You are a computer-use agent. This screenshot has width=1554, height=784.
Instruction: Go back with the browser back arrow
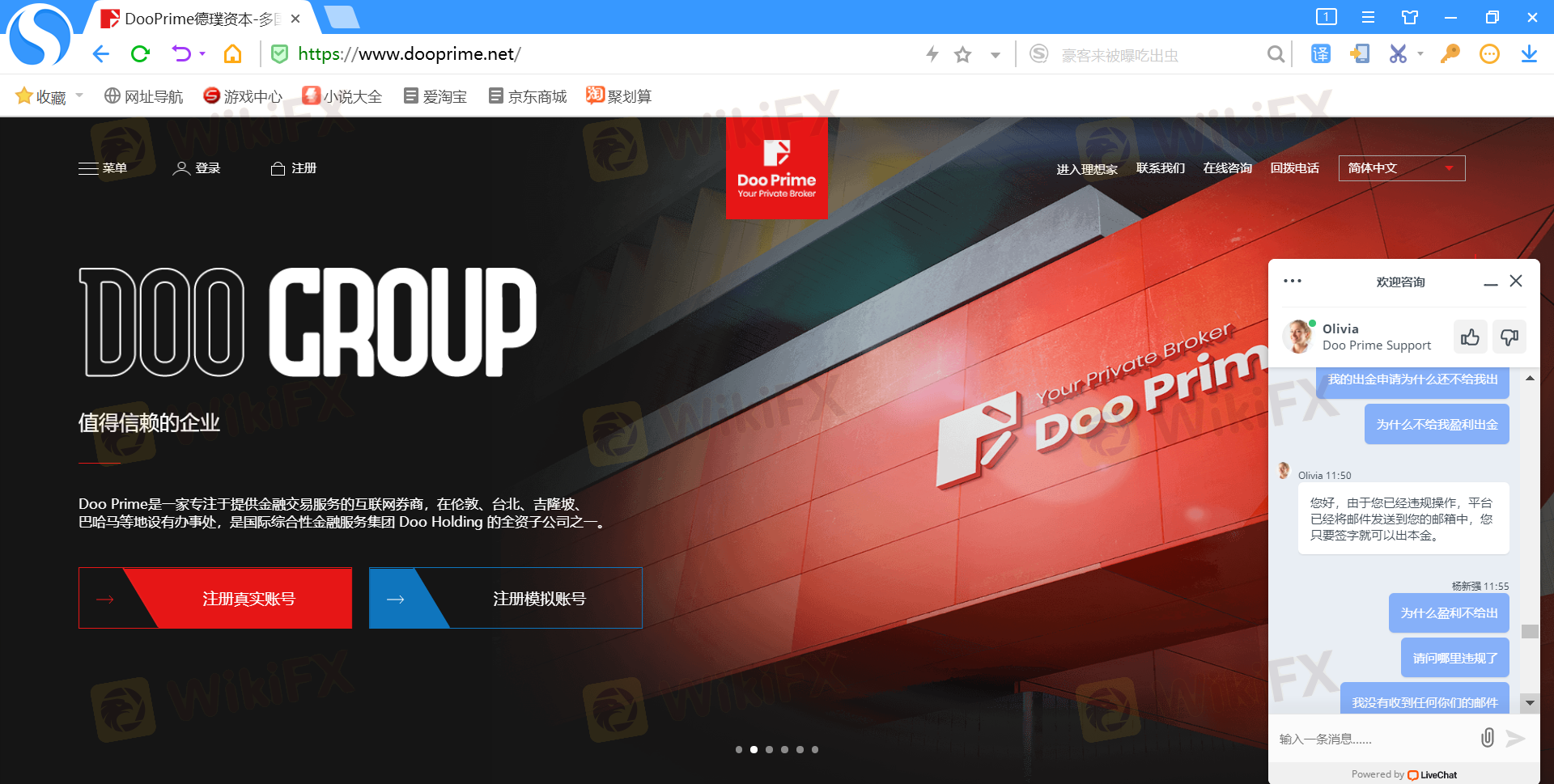coord(101,54)
